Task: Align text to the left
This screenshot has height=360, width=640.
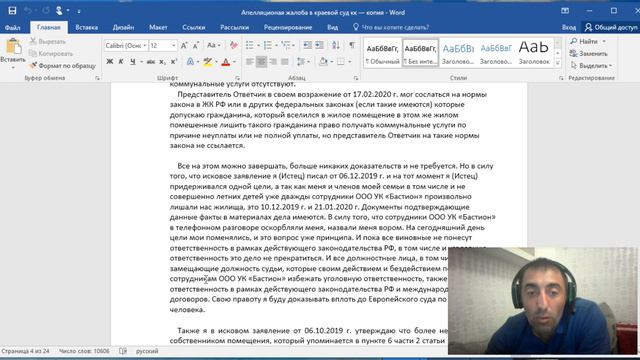Action: (x=249, y=62)
